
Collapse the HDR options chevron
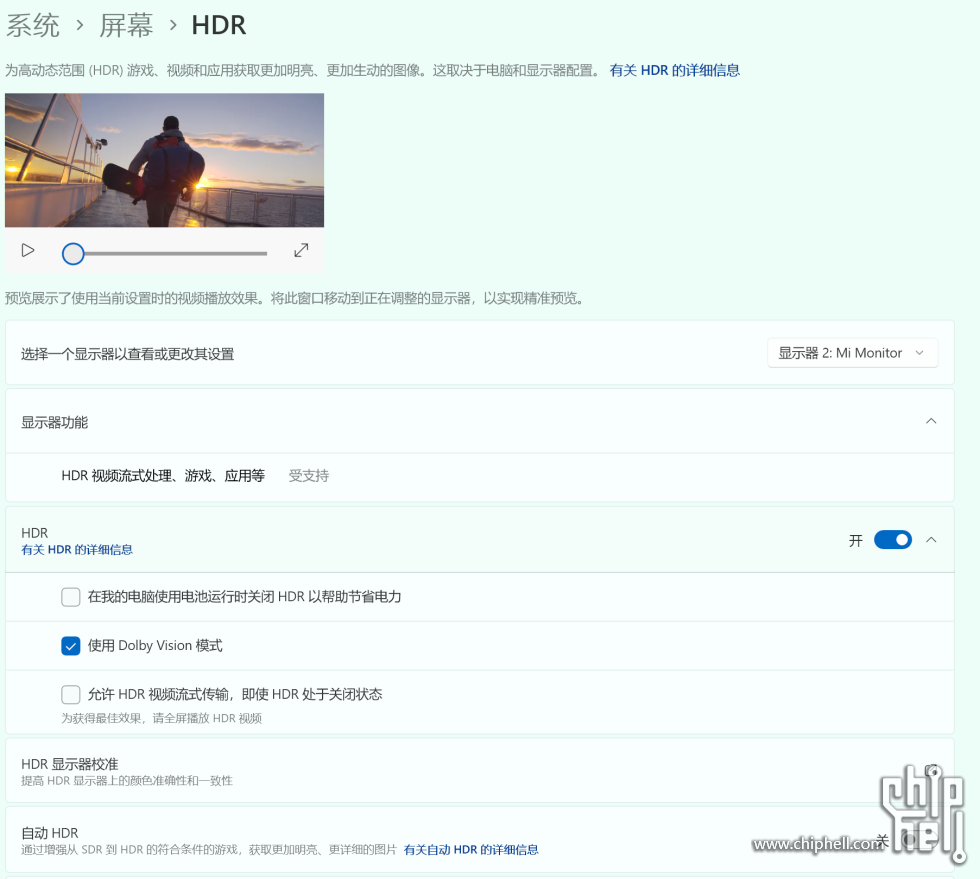tap(931, 540)
